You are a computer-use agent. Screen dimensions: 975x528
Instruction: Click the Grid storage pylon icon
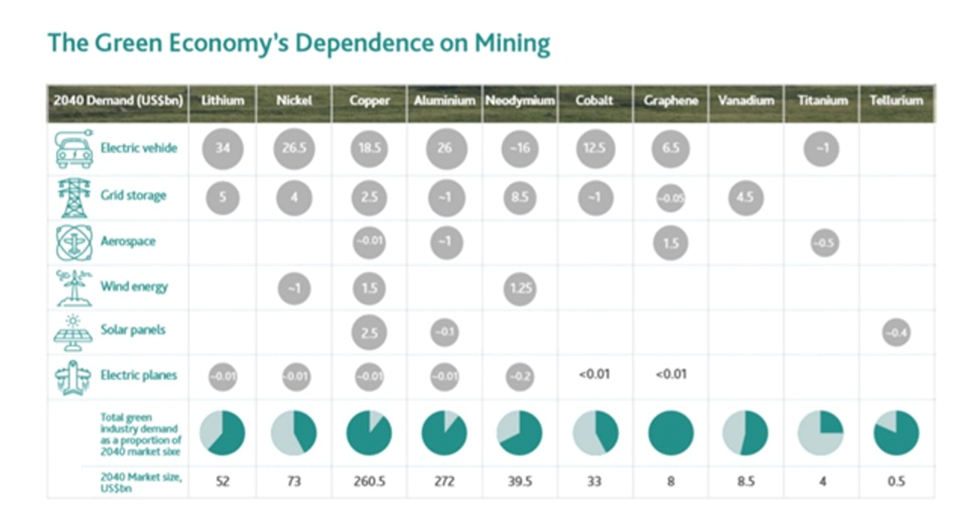(x=73, y=197)
